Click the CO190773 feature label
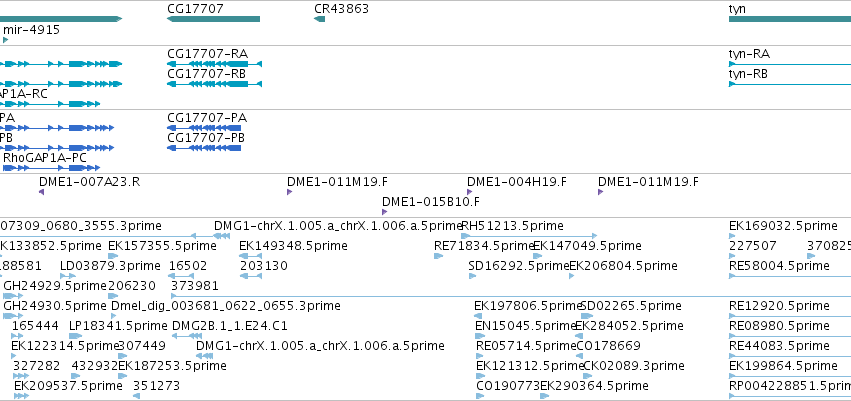The image size is (851, 401). 509,386
